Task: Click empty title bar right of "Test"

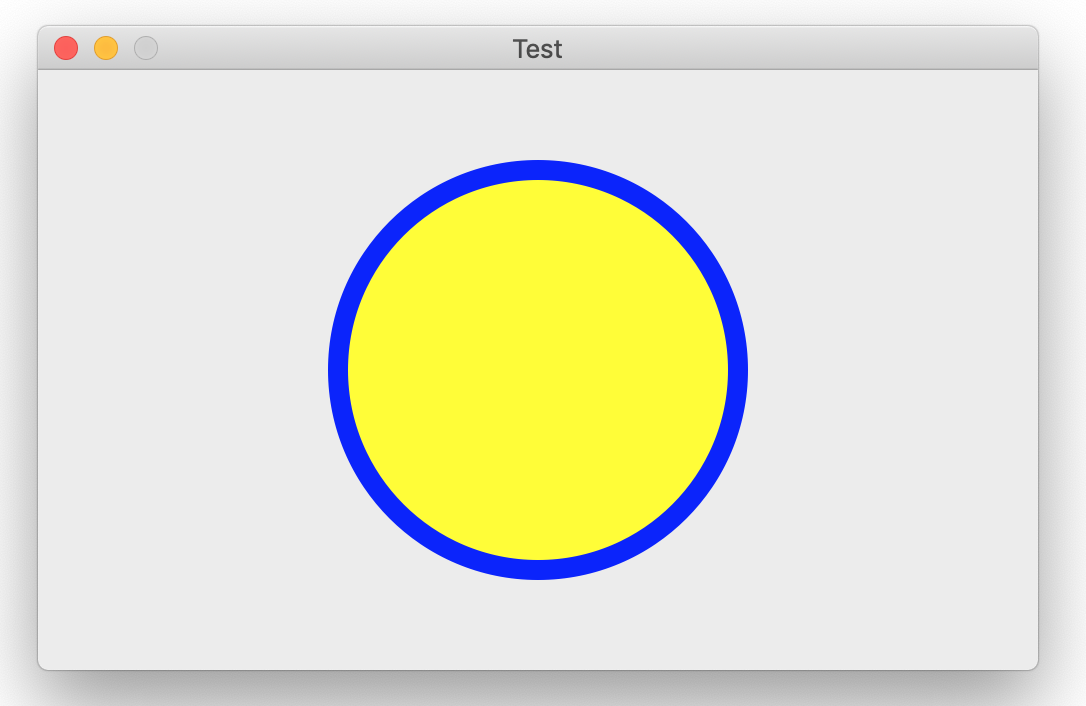Action: coord(800,48)
